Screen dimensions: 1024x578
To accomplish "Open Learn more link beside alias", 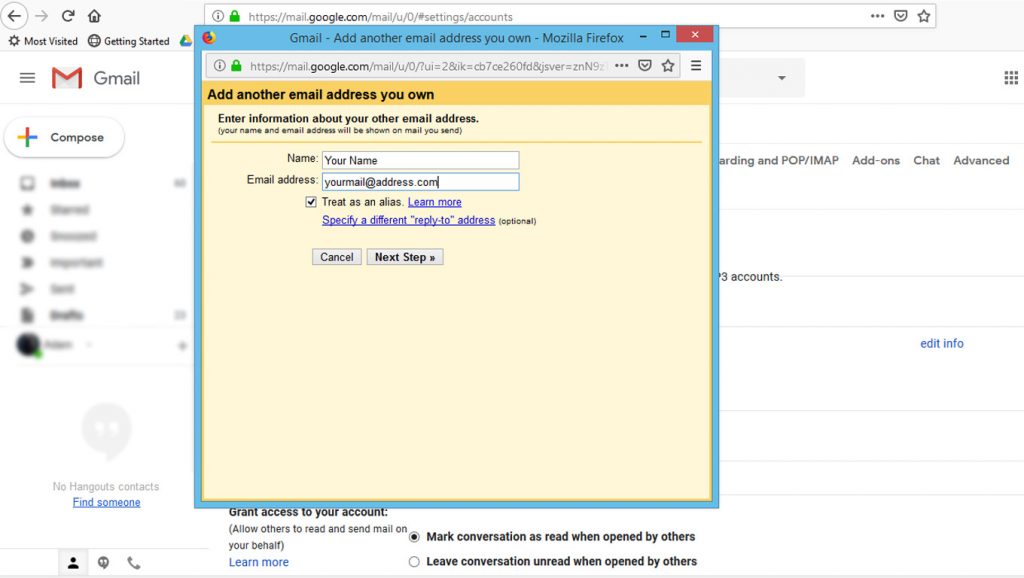I will (x=434, y=202).
